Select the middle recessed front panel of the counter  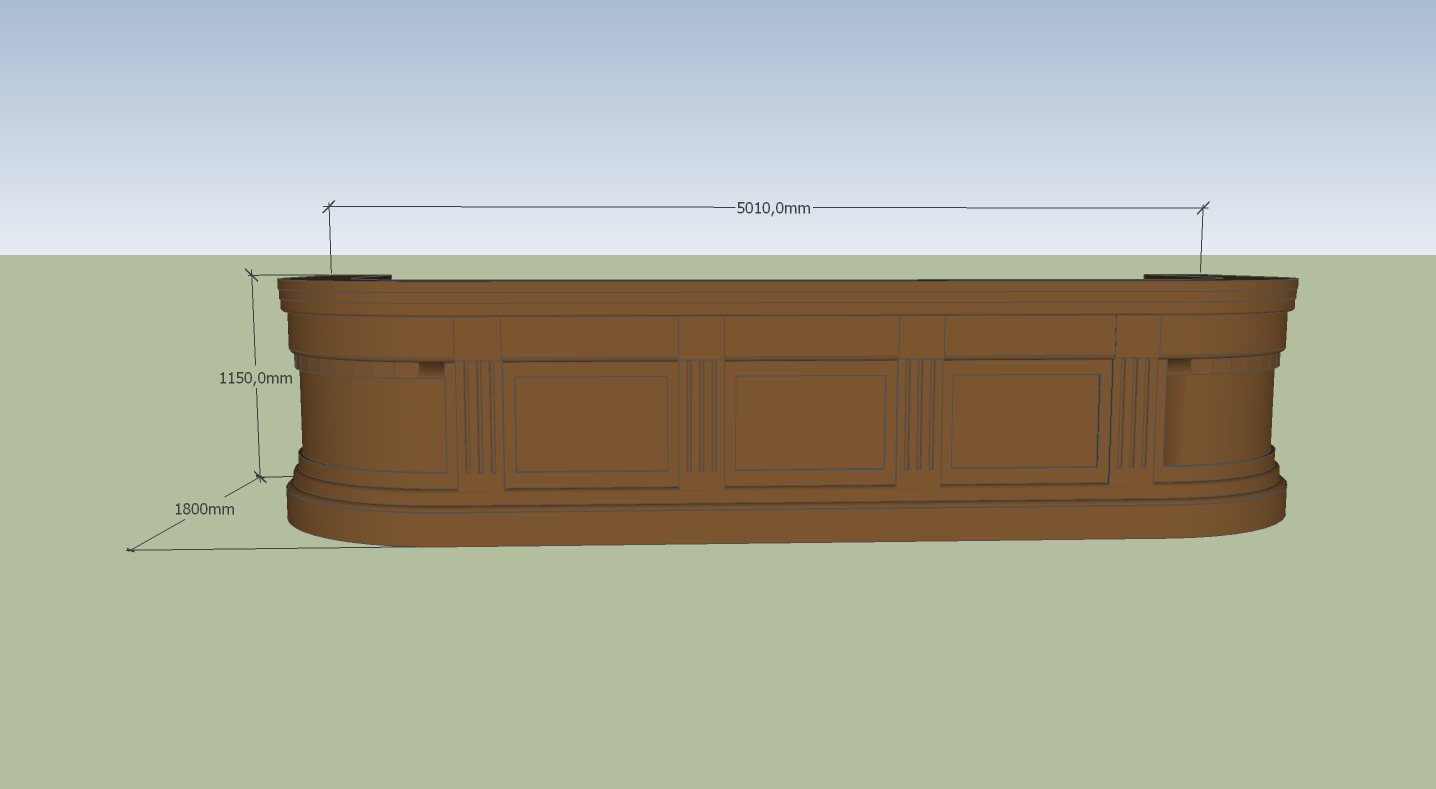click(x=810, y=422)
